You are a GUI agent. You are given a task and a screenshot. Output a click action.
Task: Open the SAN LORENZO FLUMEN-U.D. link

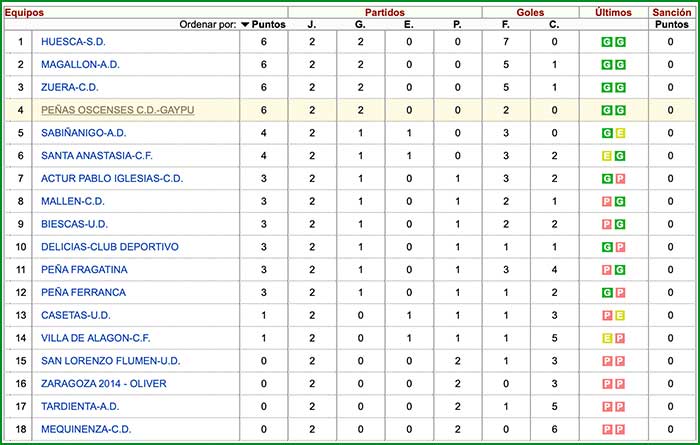click(x=110, y=361)
